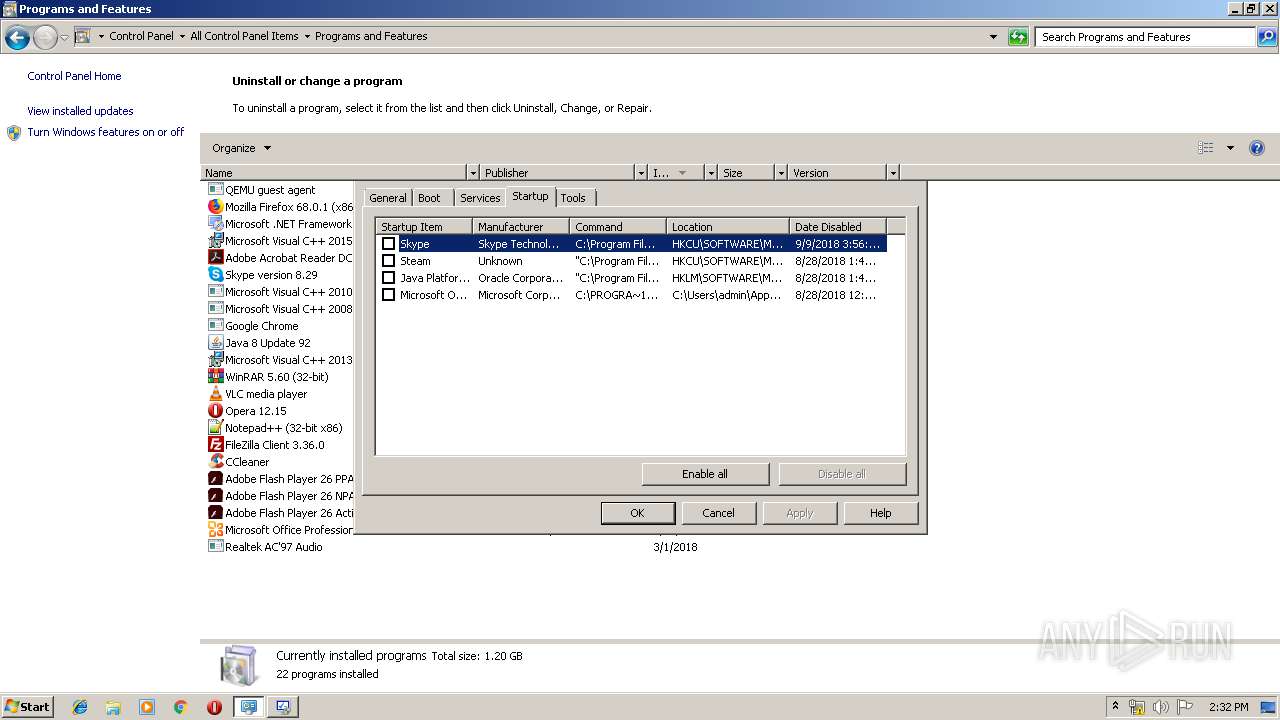Image resolution: width=1280 pixels, height=720 pixels.
Task: Sort by Date Disabled column header
Action: click(837, 227)
